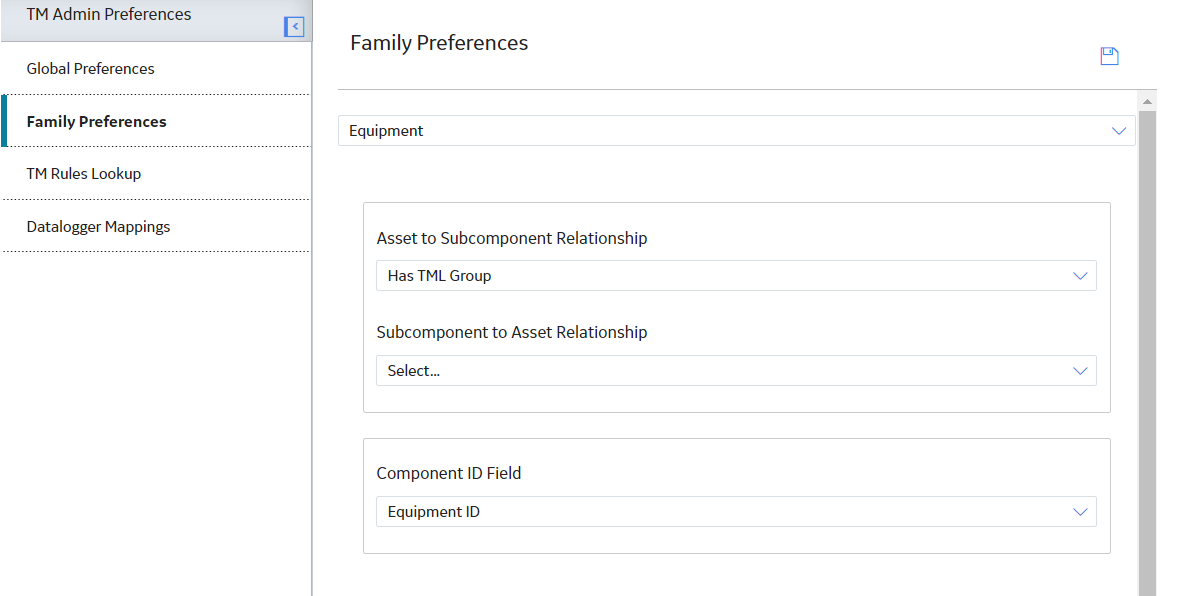Click chevron arrow of Equipment dropdown
1181x596 pixels.
pyautogui.click(x=1118, y=131)
